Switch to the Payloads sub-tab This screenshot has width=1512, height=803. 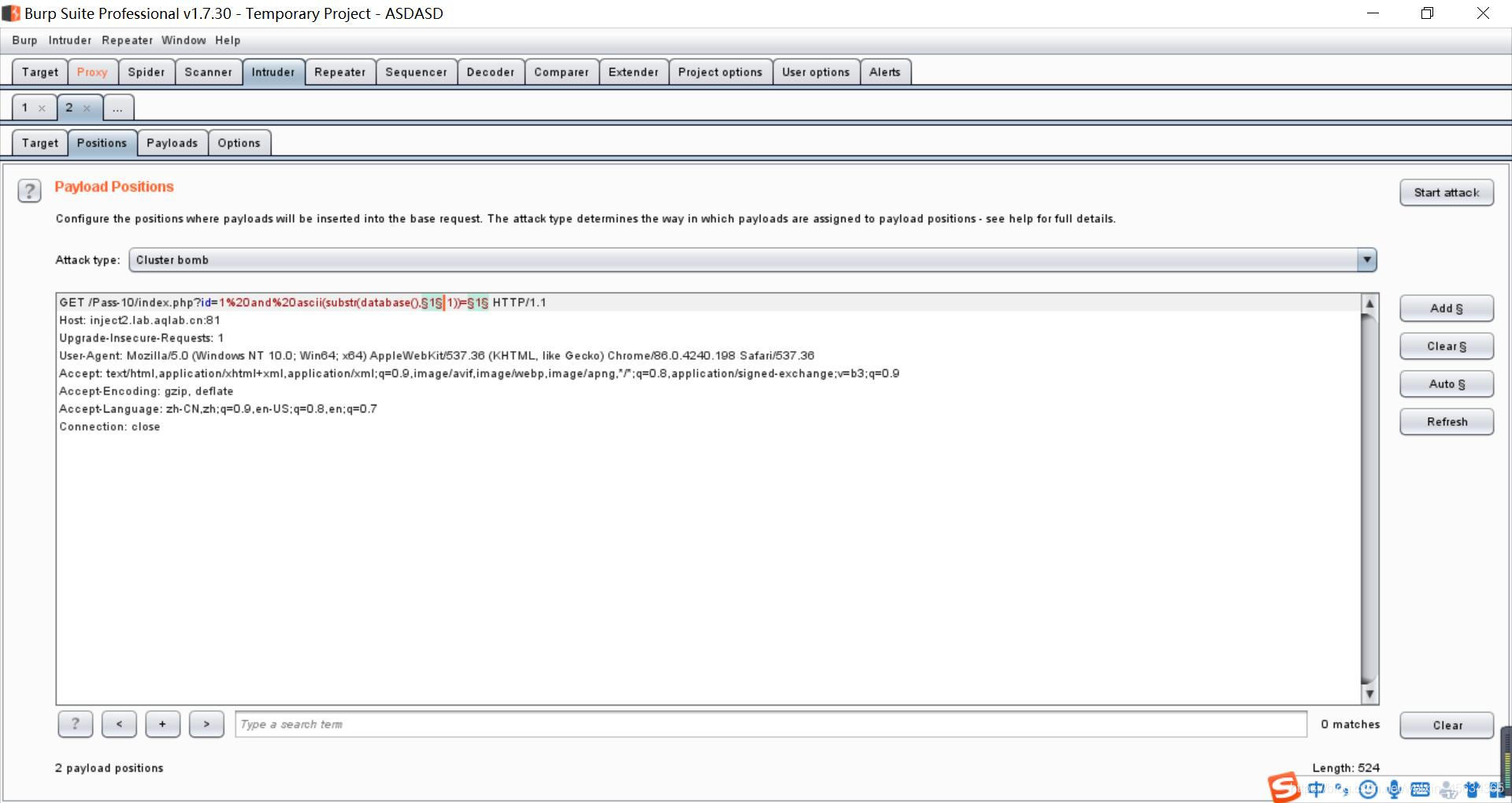172,142
